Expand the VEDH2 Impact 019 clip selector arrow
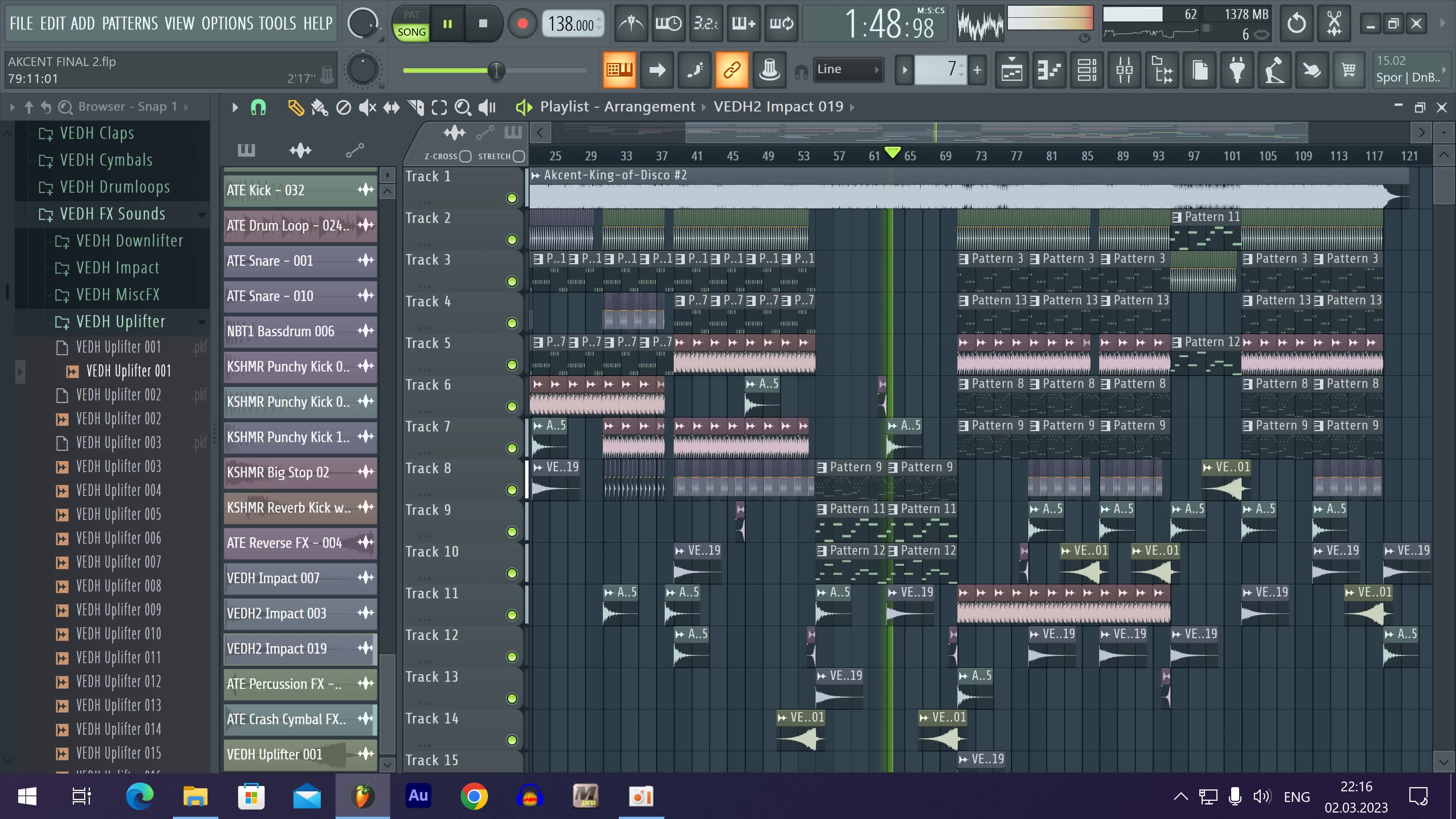The image size is (1456, 819). coord(852,107)
